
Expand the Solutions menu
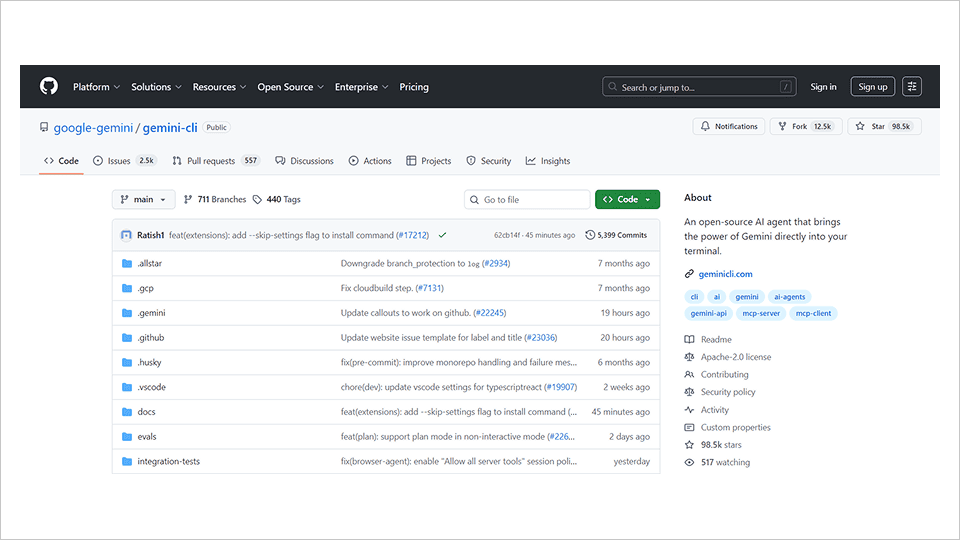(x=156, y=87)
